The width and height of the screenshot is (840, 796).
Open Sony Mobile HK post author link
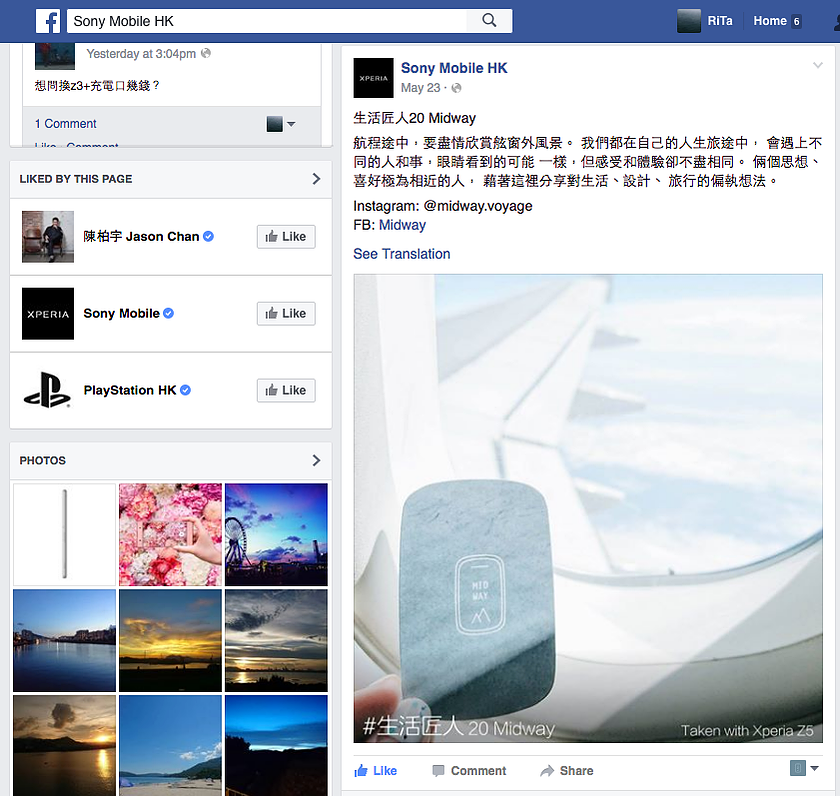click(454, 68)
